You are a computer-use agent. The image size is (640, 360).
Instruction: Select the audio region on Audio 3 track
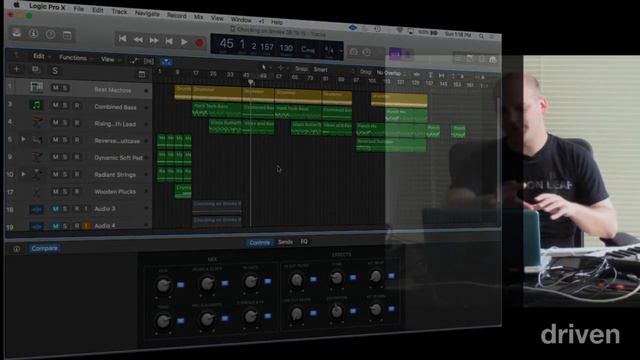coord(217,206)
